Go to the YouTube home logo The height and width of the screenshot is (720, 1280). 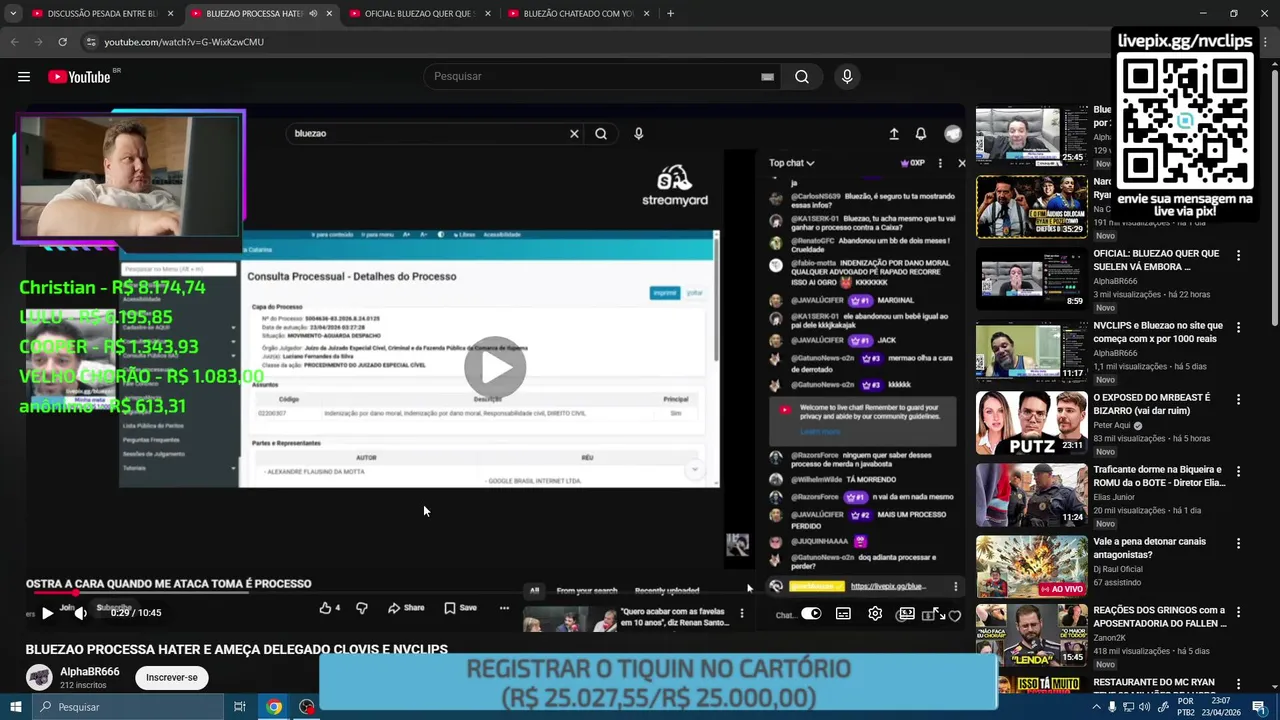[79, 77]
